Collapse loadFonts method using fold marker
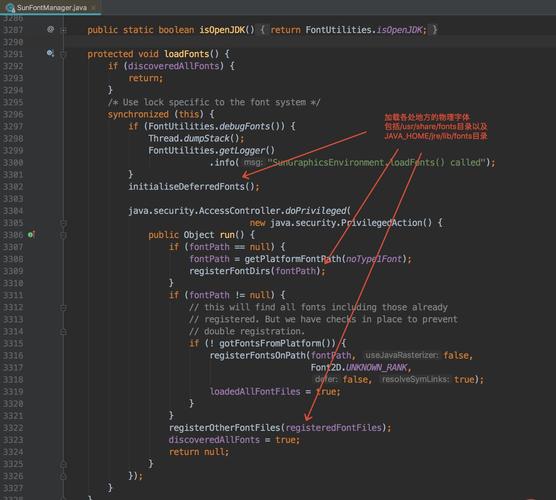This screenshot has height=500, width=556. coord(63,54)
